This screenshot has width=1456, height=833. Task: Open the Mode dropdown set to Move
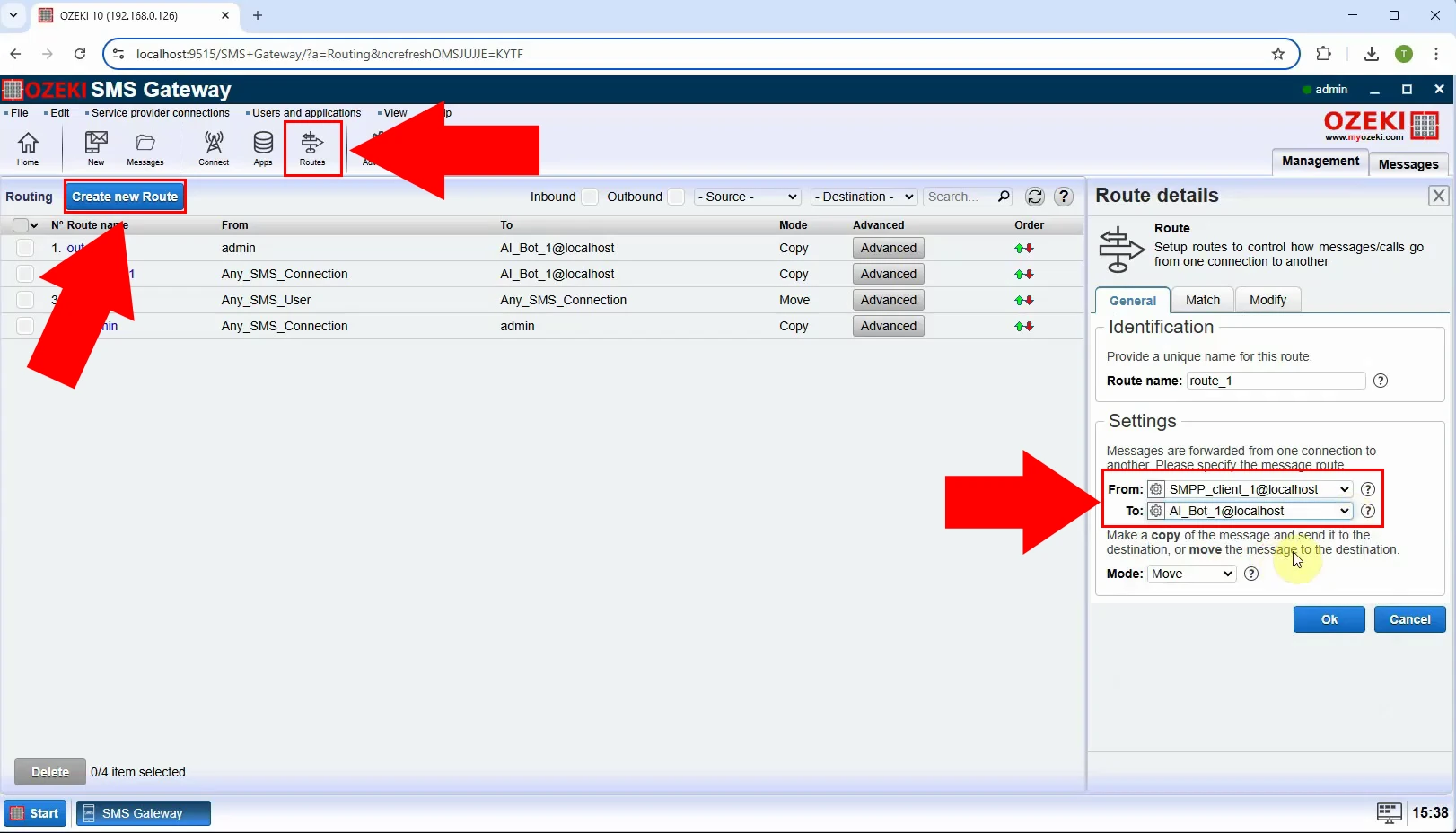pos(1191,574)
